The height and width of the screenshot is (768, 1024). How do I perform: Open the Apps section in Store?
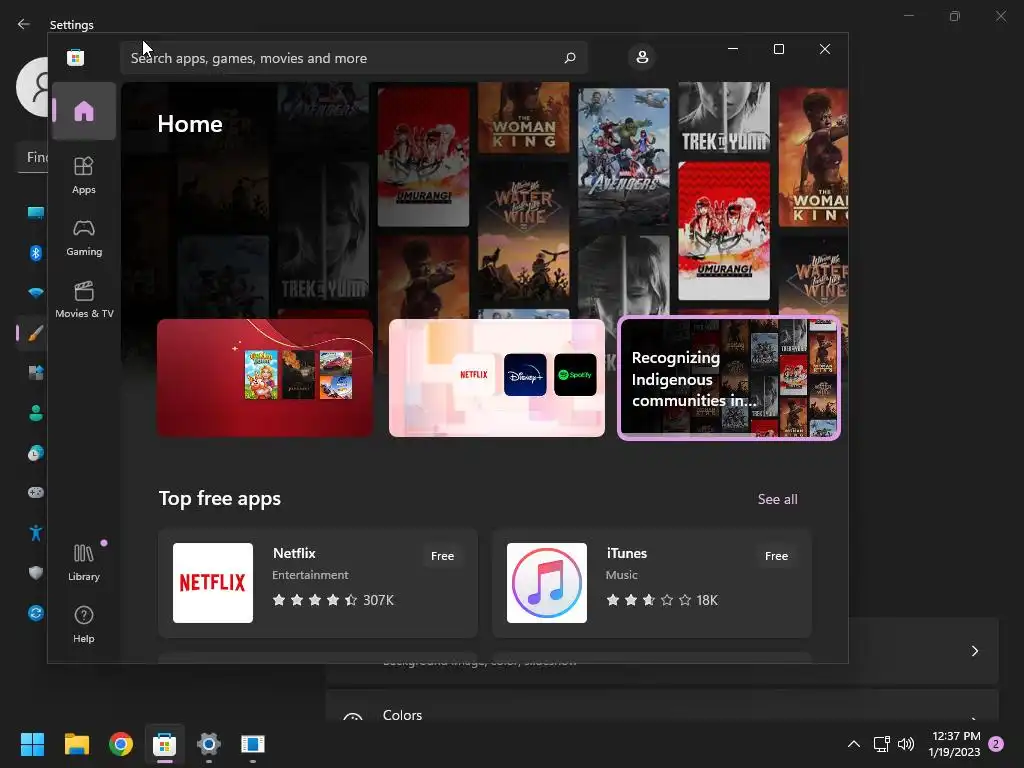[x=84, y=176]
